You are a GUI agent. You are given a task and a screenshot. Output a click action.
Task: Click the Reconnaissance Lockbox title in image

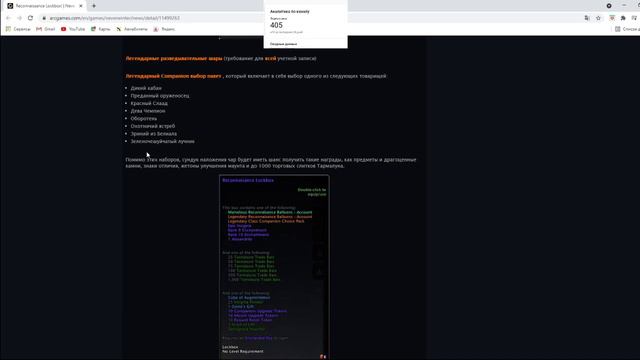click(248, 180)
